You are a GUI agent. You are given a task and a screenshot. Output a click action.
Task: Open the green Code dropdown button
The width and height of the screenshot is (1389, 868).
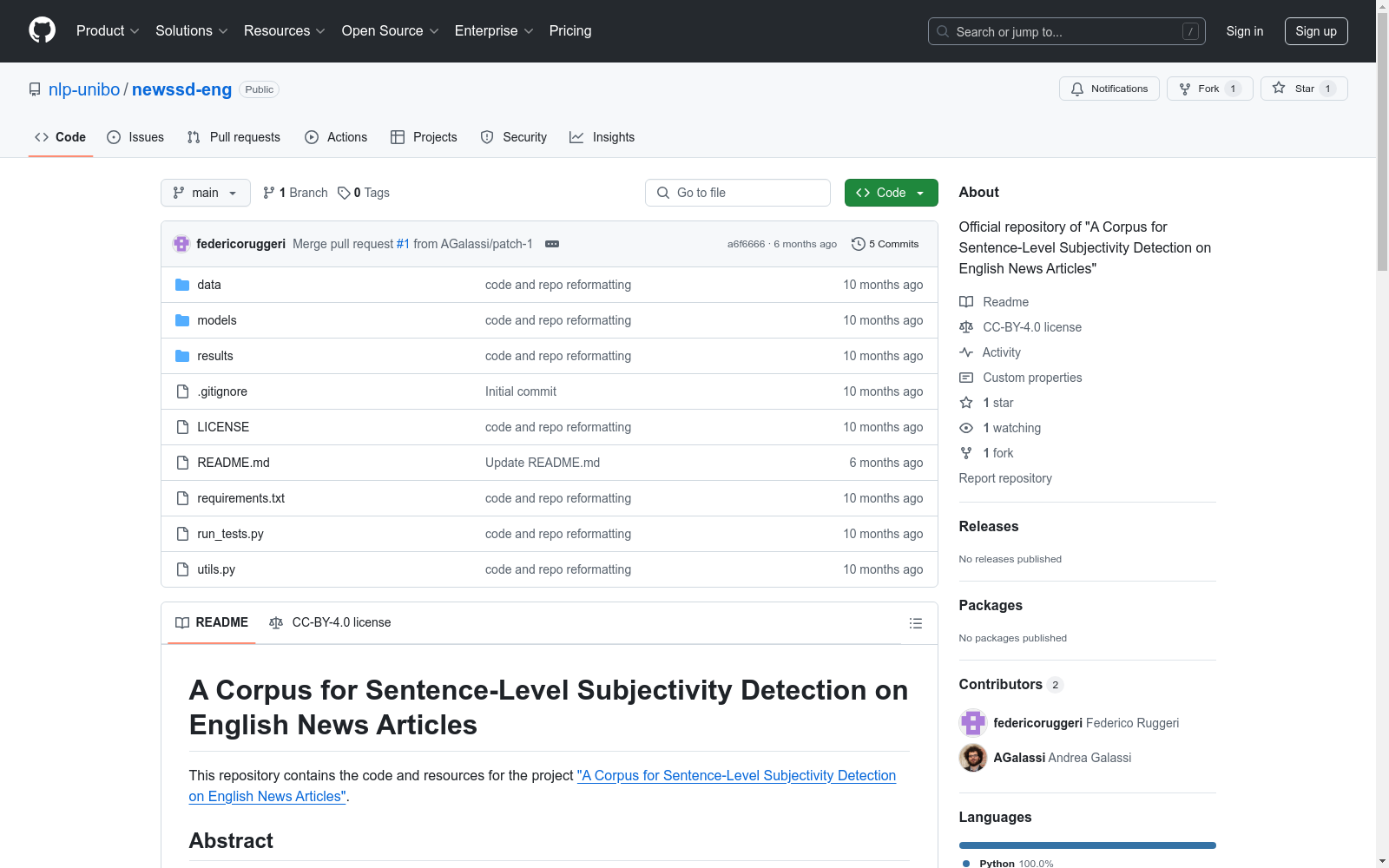891,193
